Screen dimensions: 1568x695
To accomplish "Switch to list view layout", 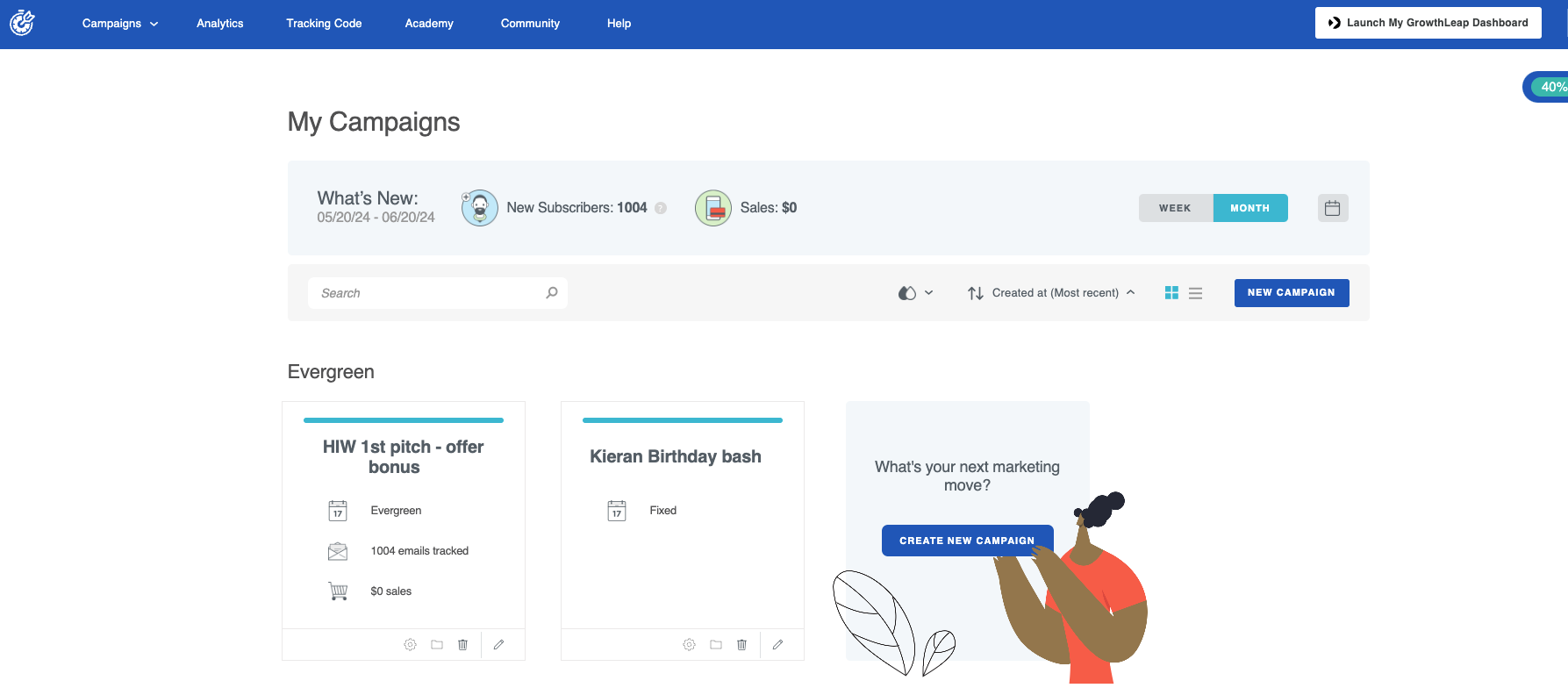I will pos(1195,293).
